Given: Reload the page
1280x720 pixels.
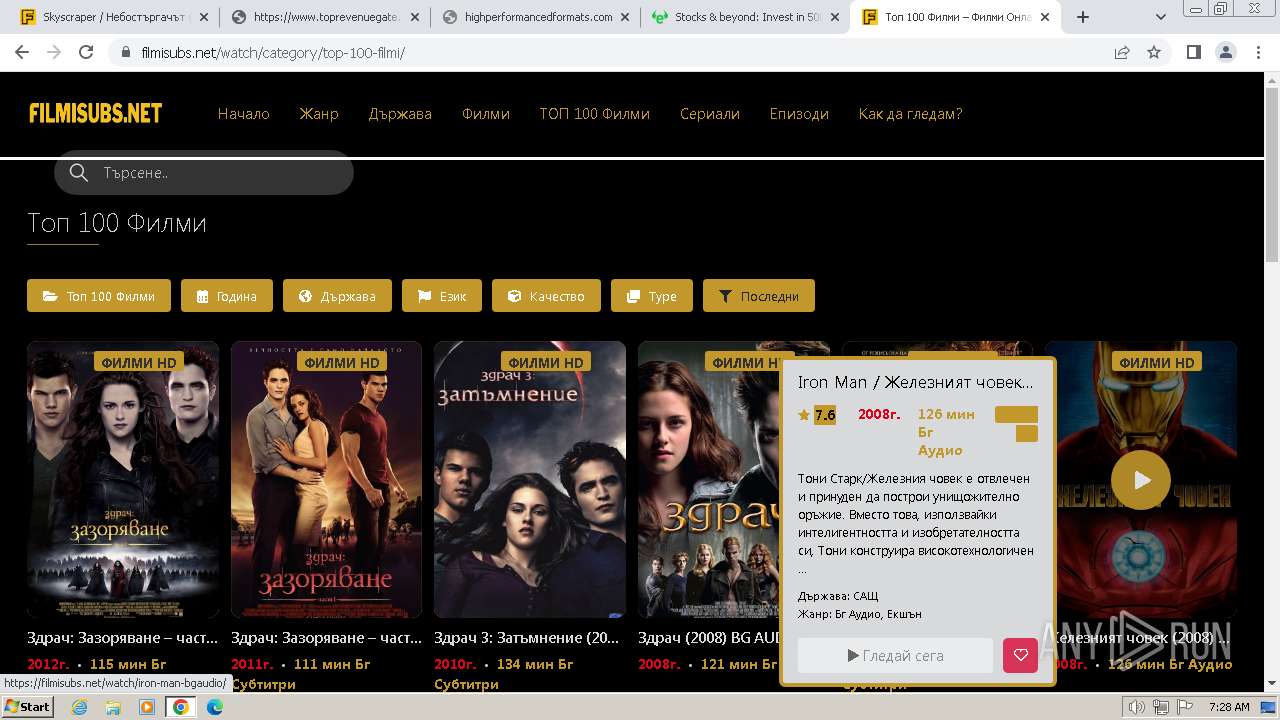Looking at the screenshot, I should pos(86,53).
